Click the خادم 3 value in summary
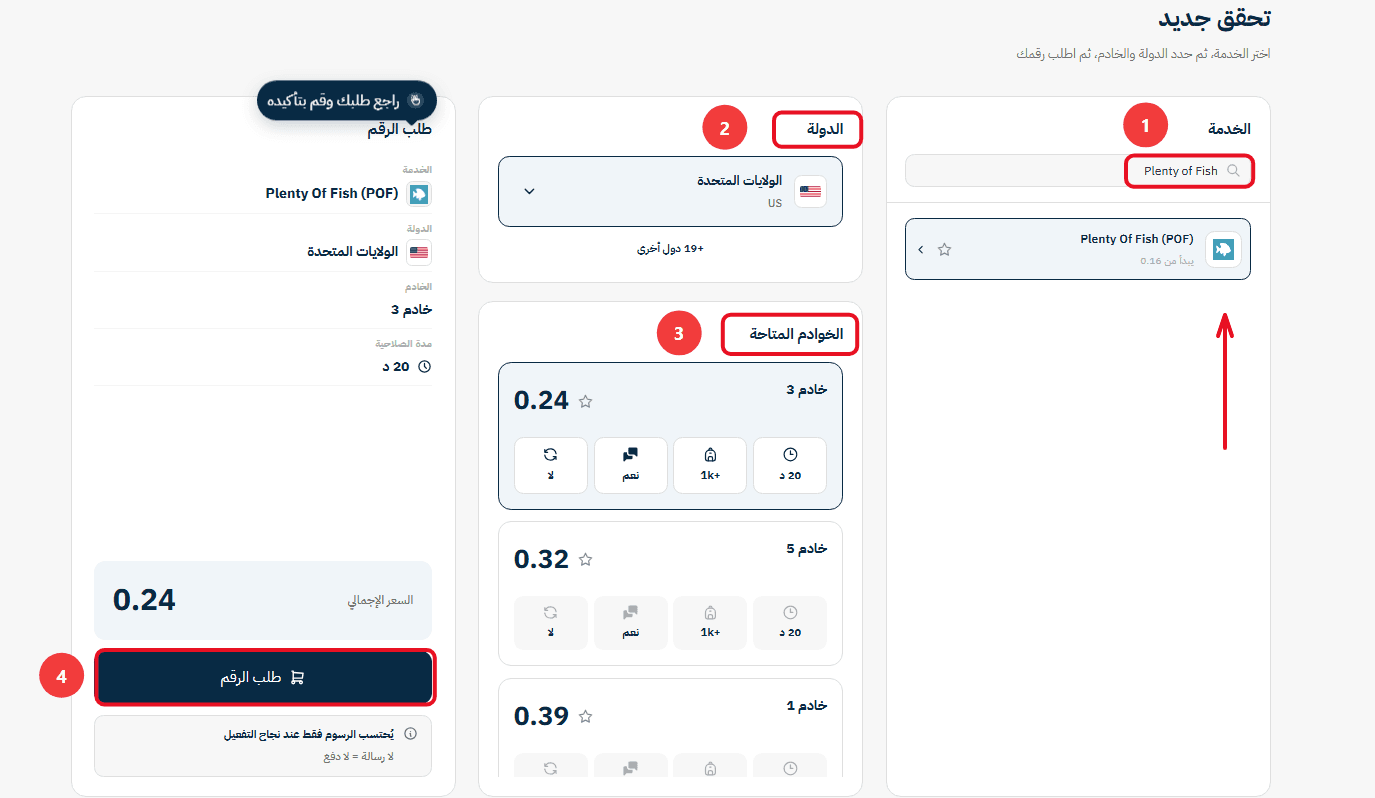This screenshot has width=1375, height=798. (411, 309)
